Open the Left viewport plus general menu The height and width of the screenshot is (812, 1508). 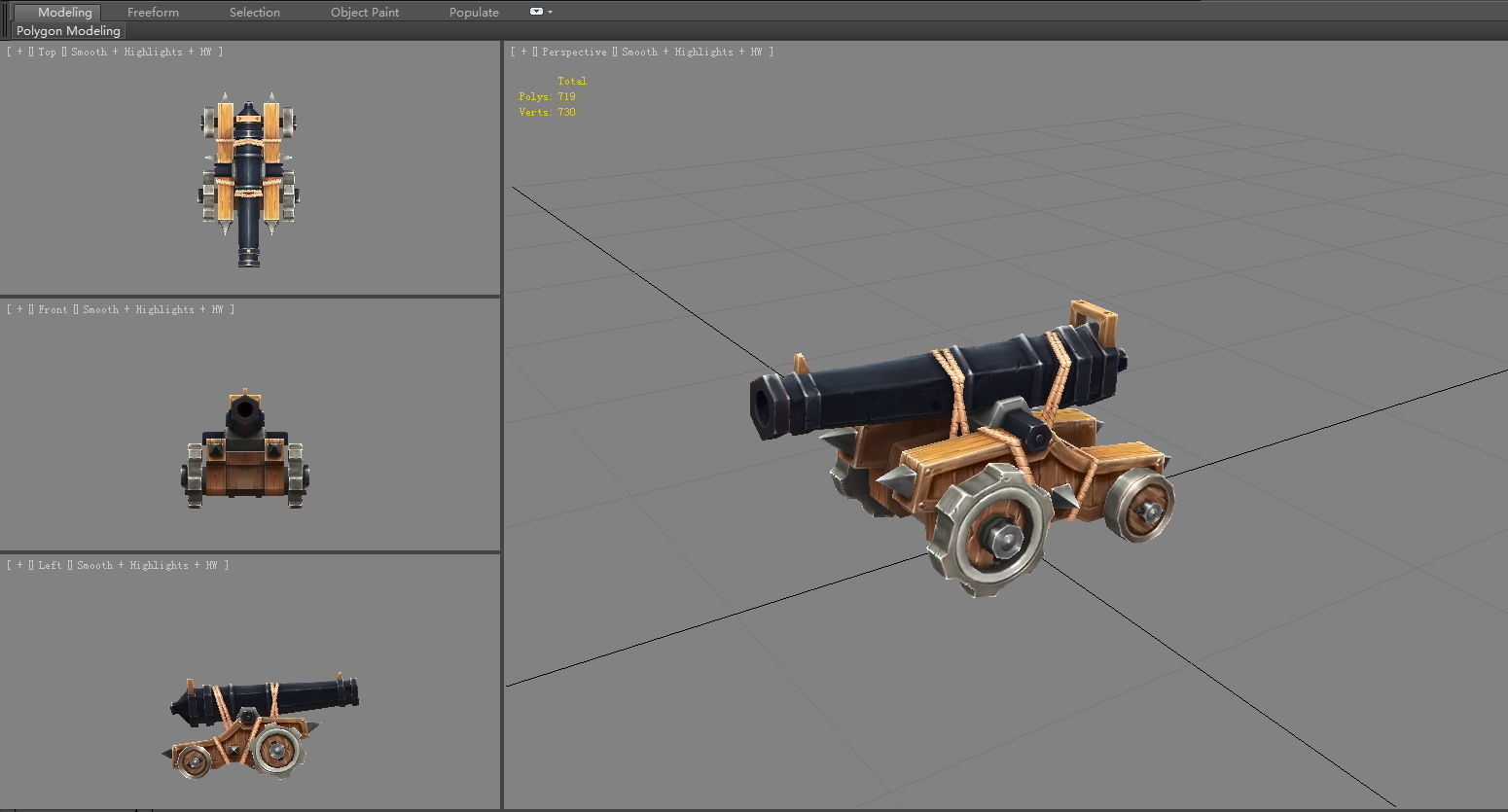(x=19, y=565)
